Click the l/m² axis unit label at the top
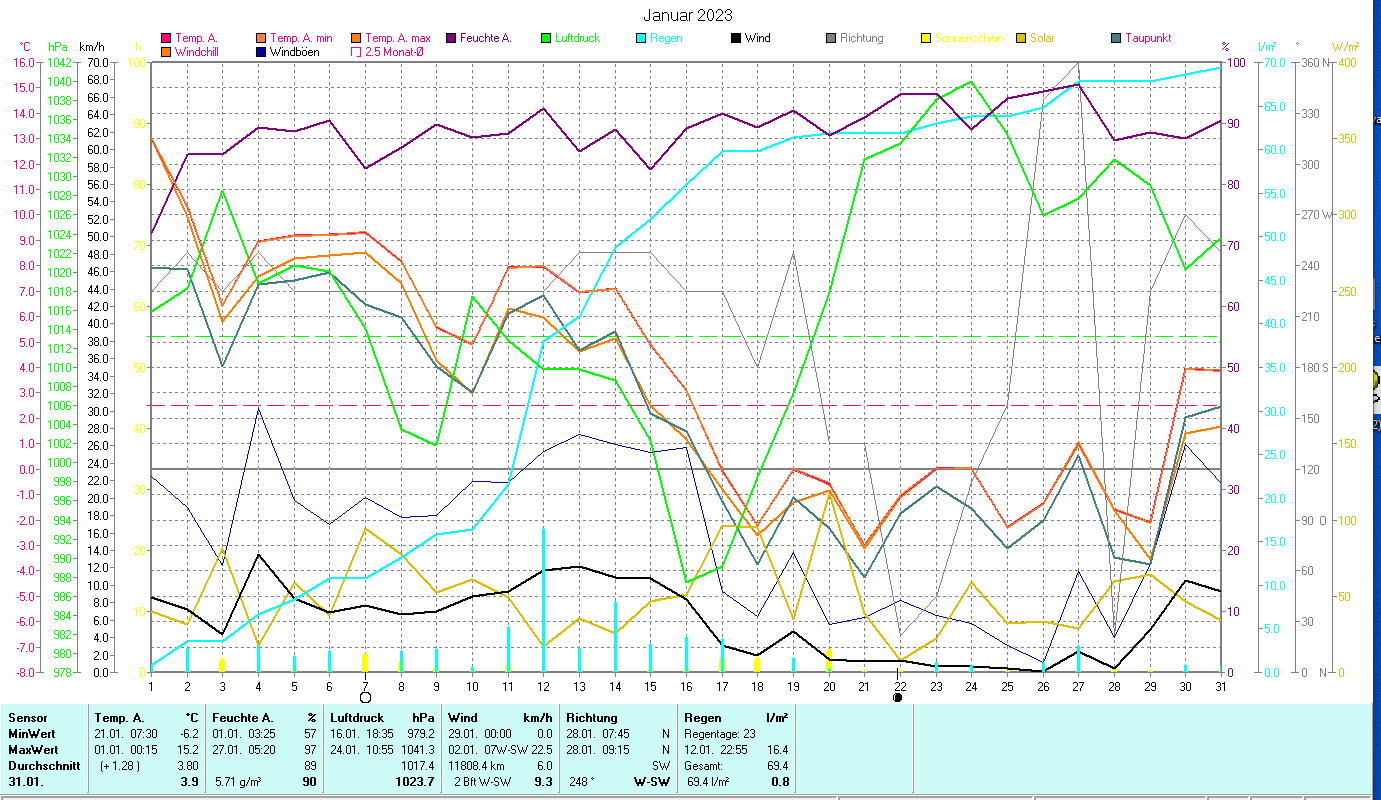Image resolution: width=1381 pixels, height=800 pixels. [x=1268, y=47]
